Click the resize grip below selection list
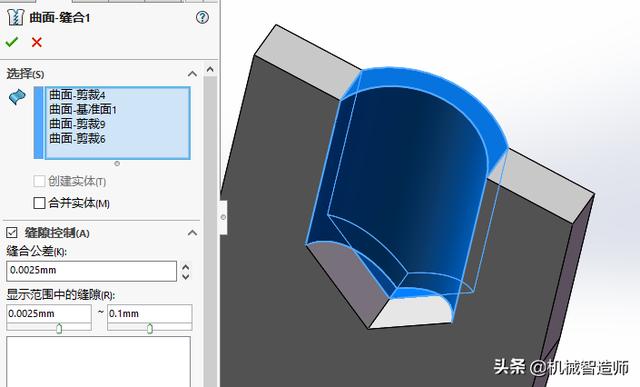Viewport: 640px width, 387px height. [117, 164]
